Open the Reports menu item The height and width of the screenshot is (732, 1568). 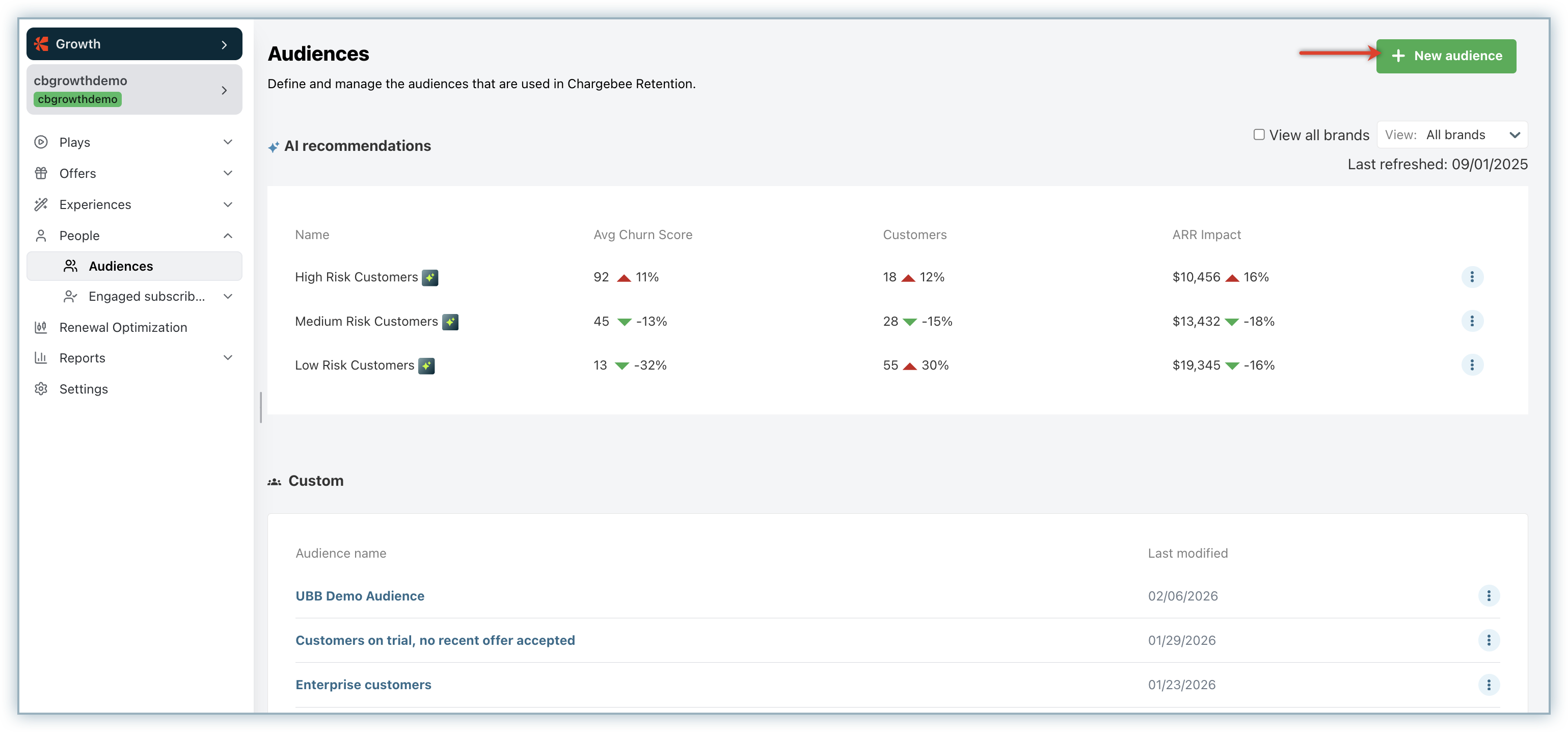click(82, 358)
